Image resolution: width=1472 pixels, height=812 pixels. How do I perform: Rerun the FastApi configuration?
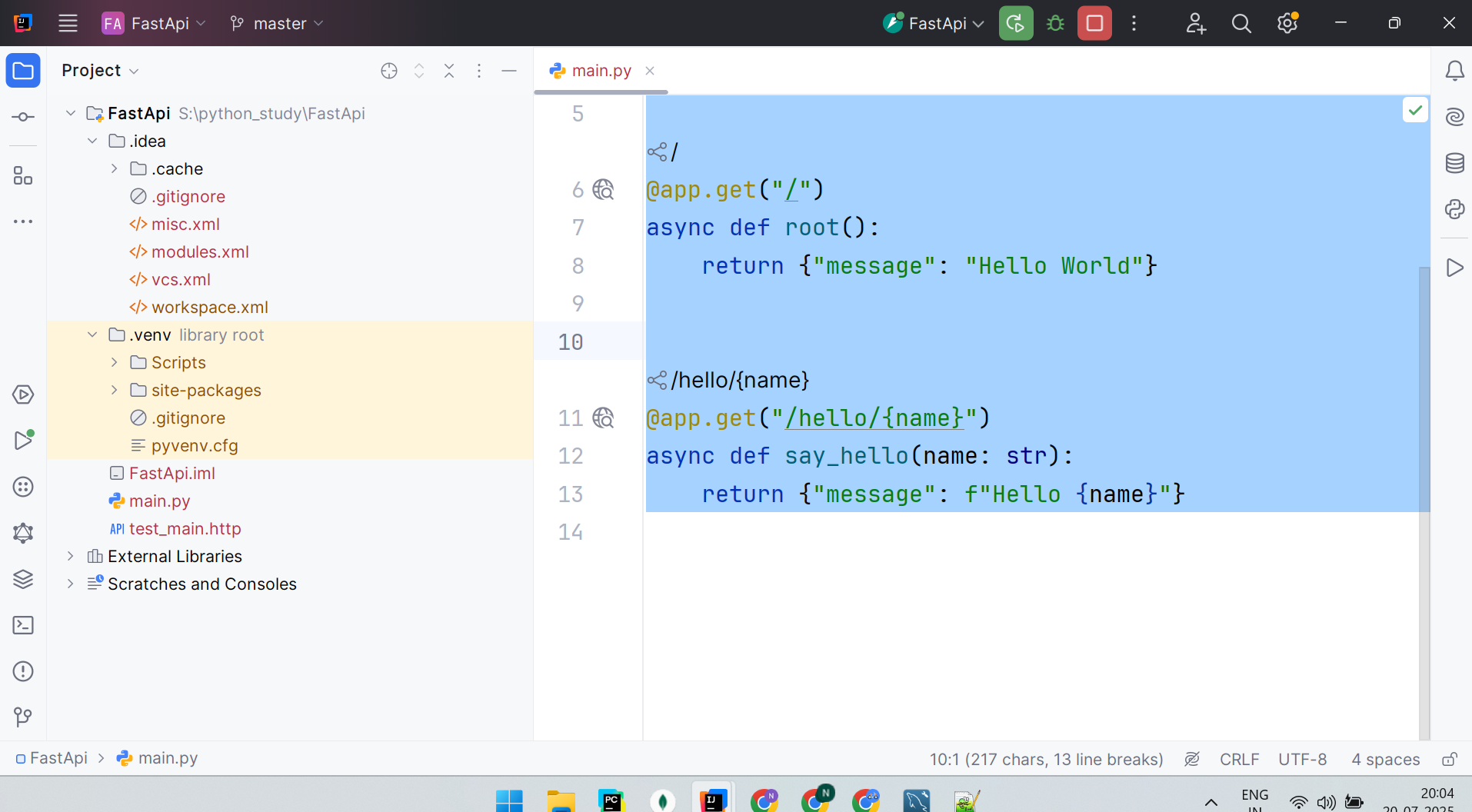pos(1015,23)
